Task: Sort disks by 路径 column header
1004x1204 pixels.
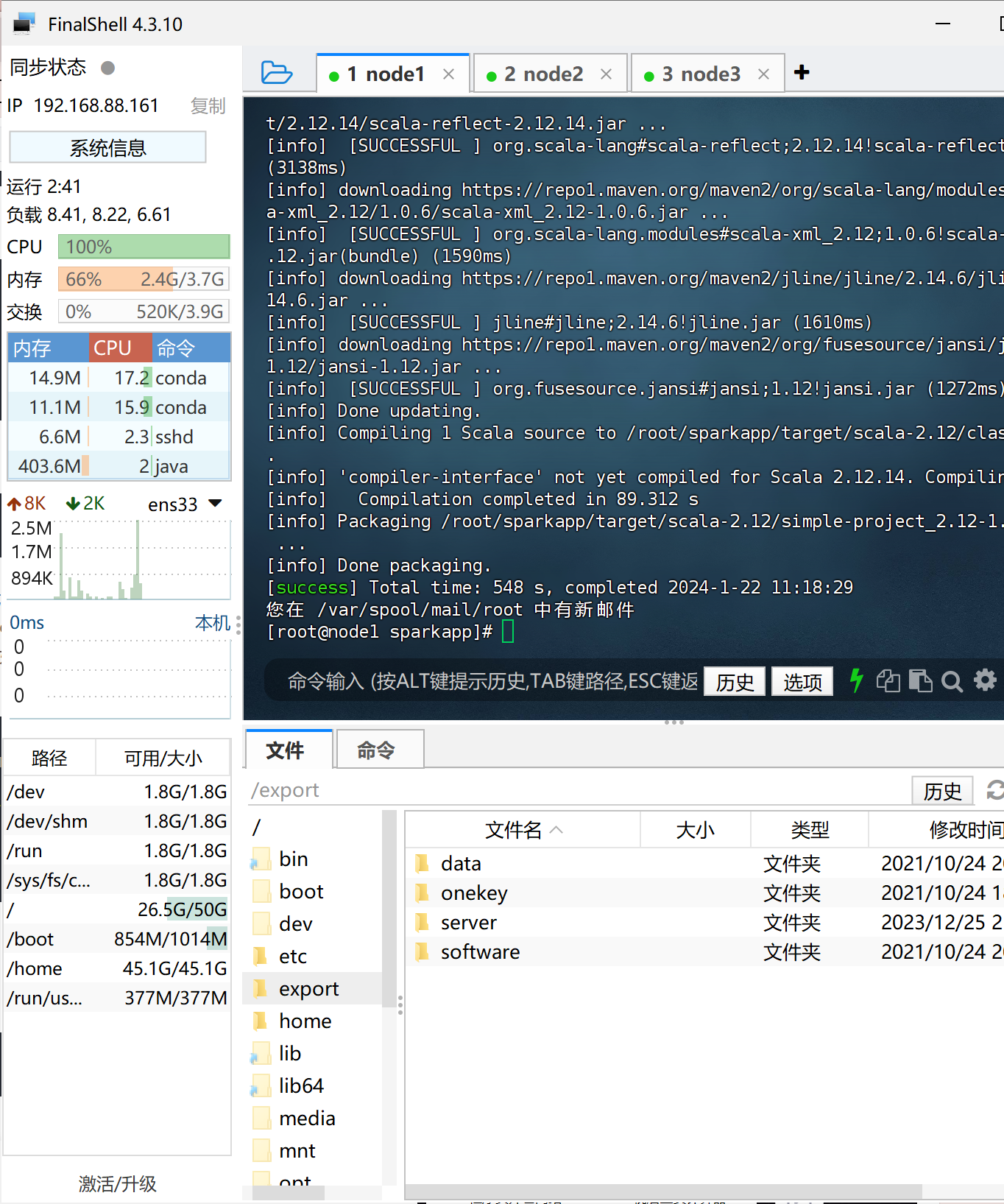Action: [x=49, y=758]
